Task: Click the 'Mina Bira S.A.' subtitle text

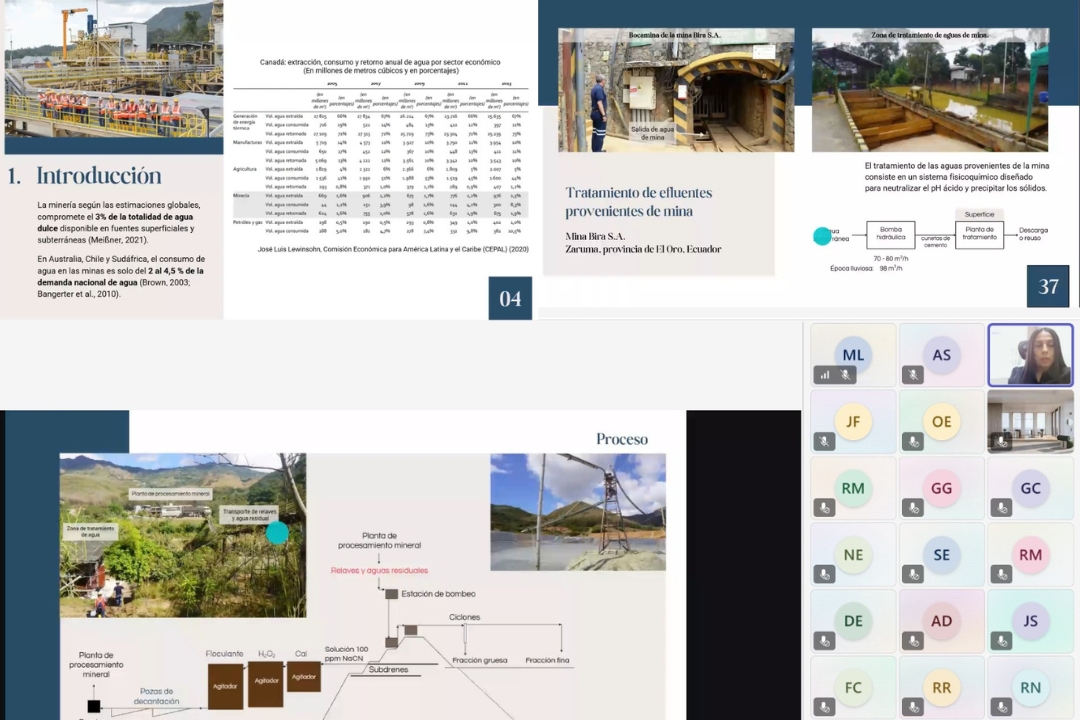Action: pos(595,236)
